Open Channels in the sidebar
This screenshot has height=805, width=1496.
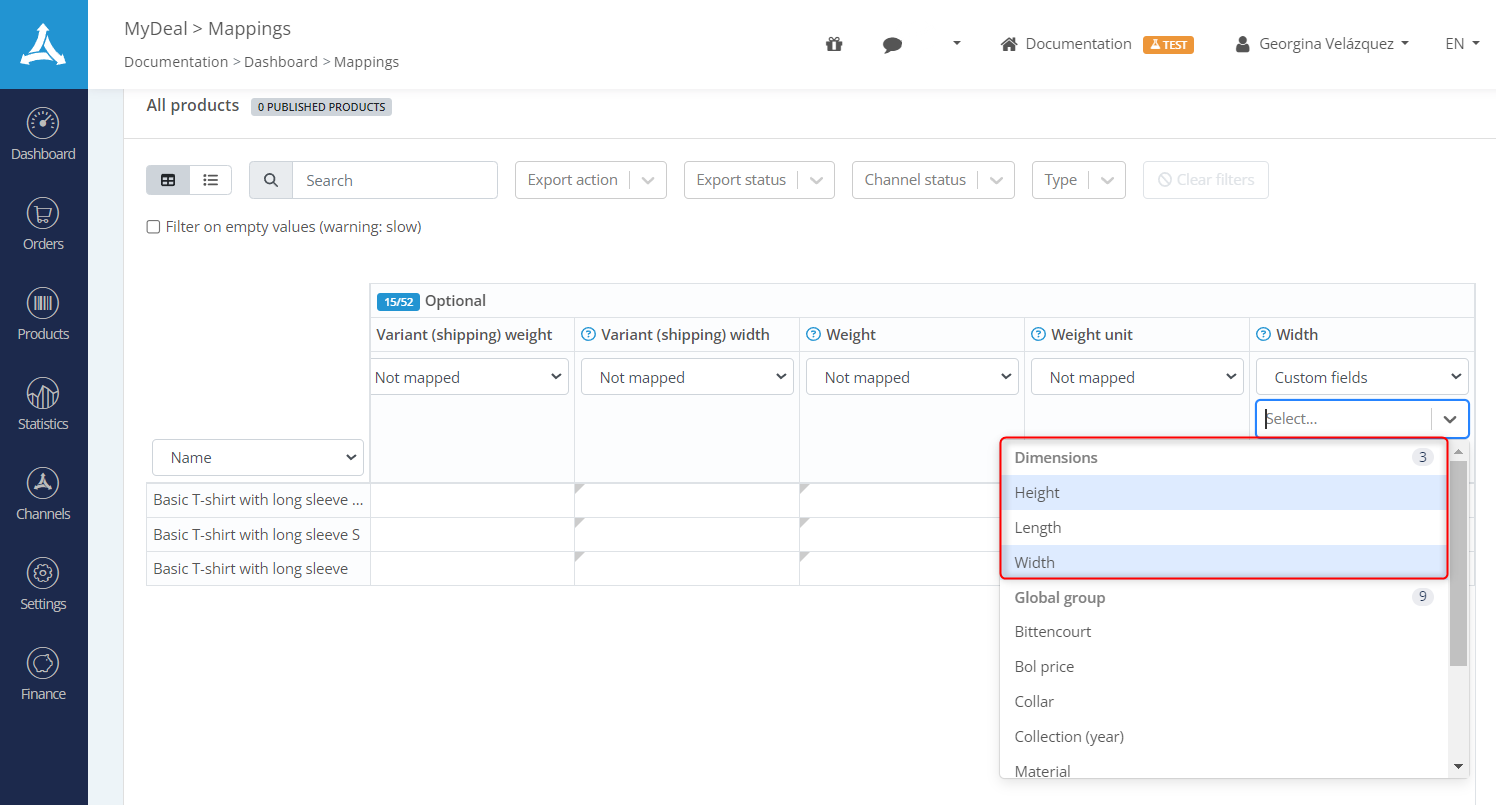coord(43,484)
